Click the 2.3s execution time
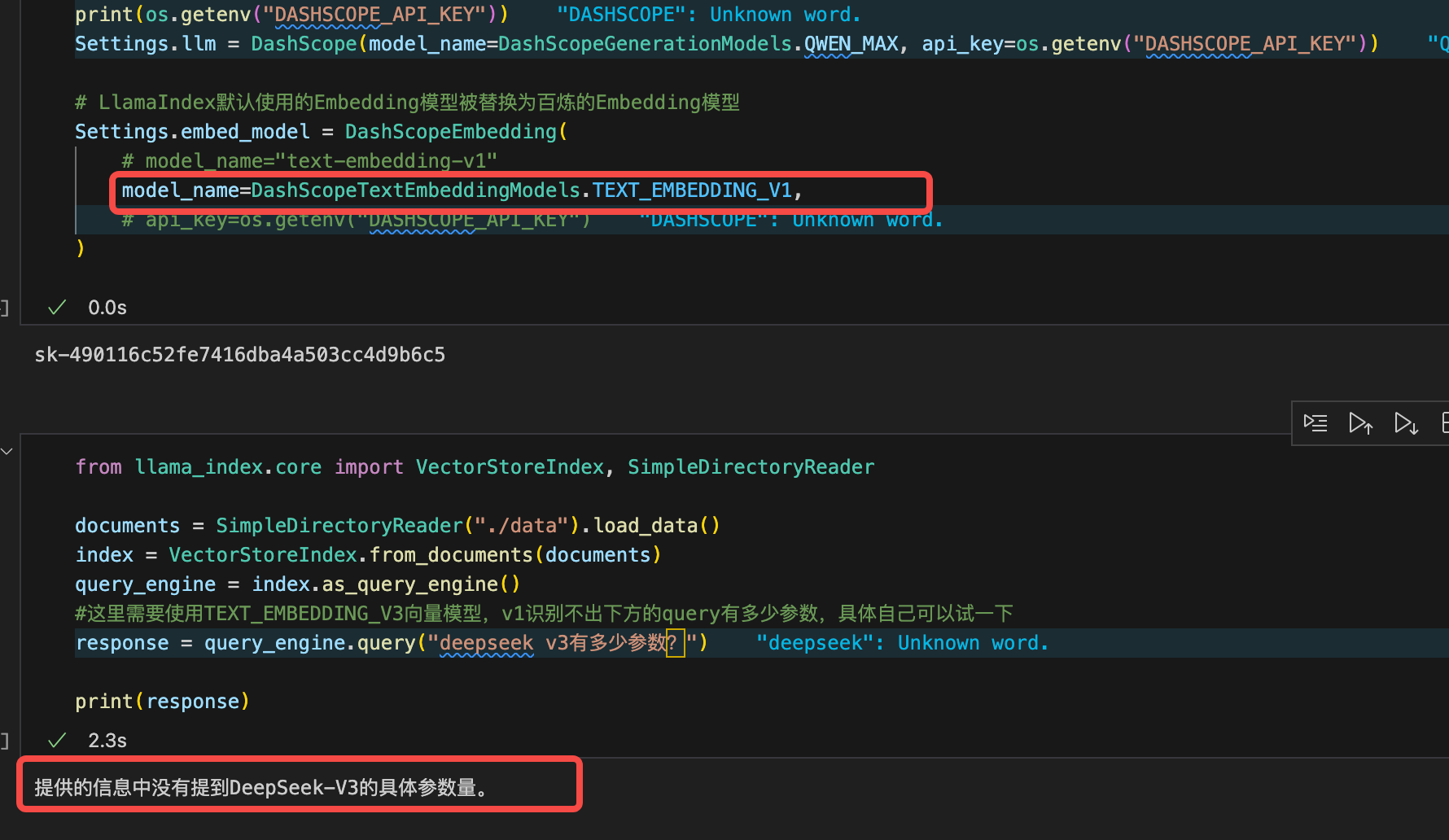 (x=107, y=741)
